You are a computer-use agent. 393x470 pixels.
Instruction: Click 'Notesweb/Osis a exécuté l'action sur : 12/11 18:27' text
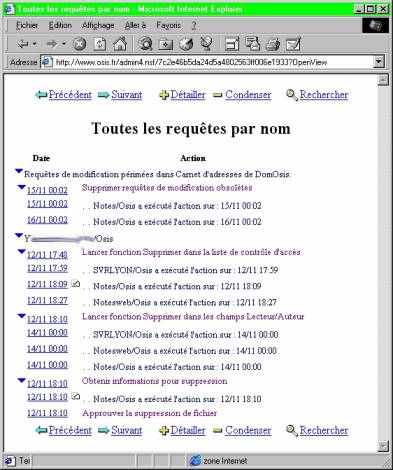click(x=185, y=303)
